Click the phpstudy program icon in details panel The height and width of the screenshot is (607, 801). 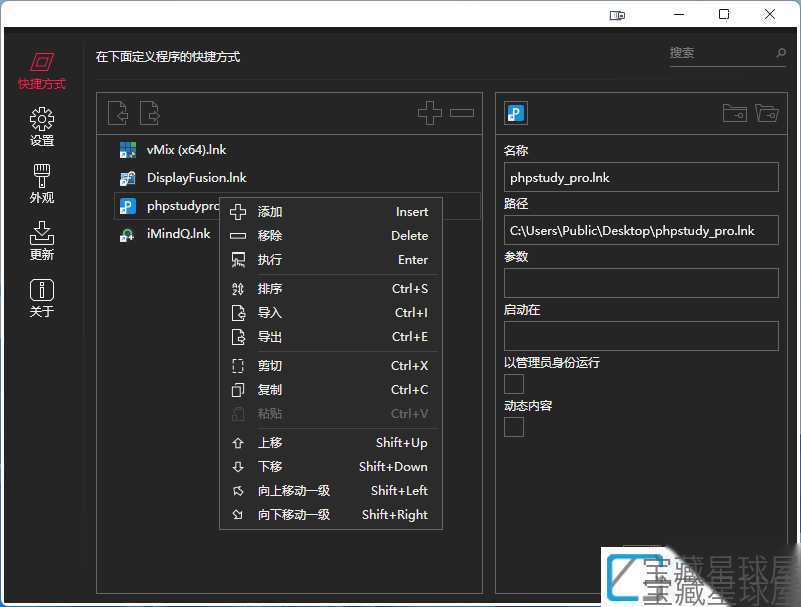pos(516,113)
